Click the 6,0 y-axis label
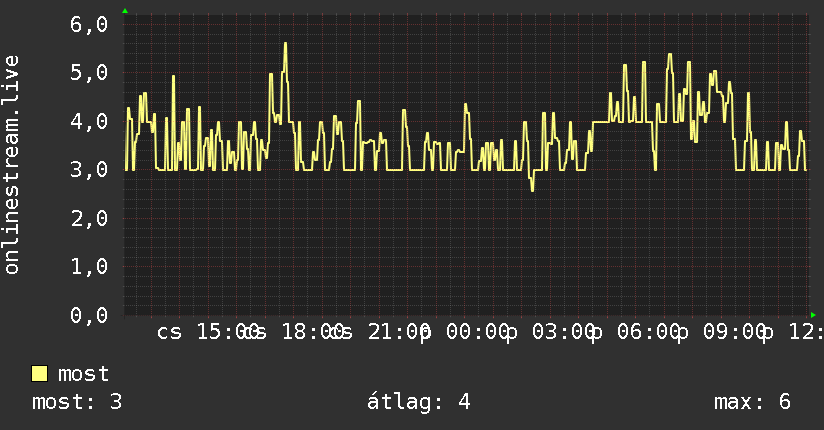 [x=89, y=24]
